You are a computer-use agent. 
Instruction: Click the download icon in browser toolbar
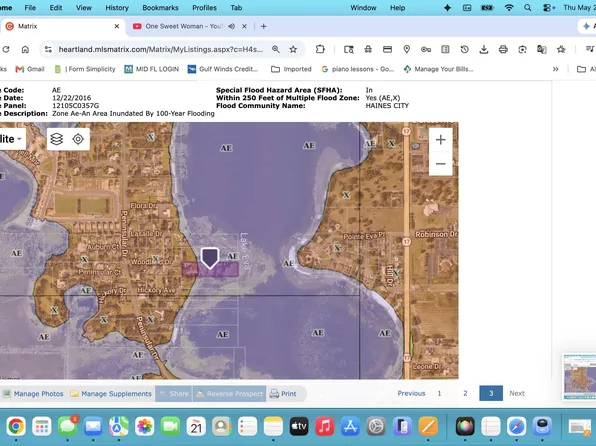pyautogui.click(x=483, y=49)
